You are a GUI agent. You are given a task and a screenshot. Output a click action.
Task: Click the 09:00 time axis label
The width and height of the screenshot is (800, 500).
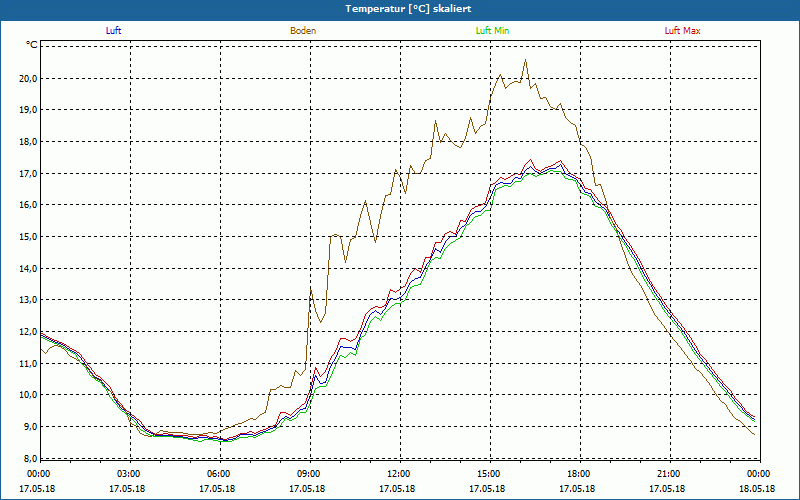click(x=310, y=474)
